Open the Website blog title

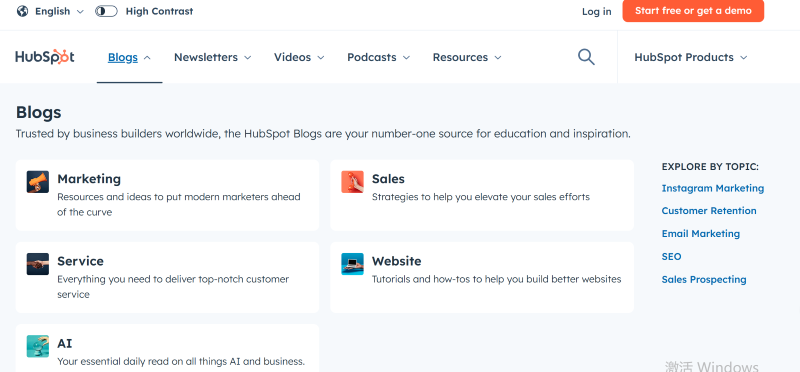click(x=396, y=261)
